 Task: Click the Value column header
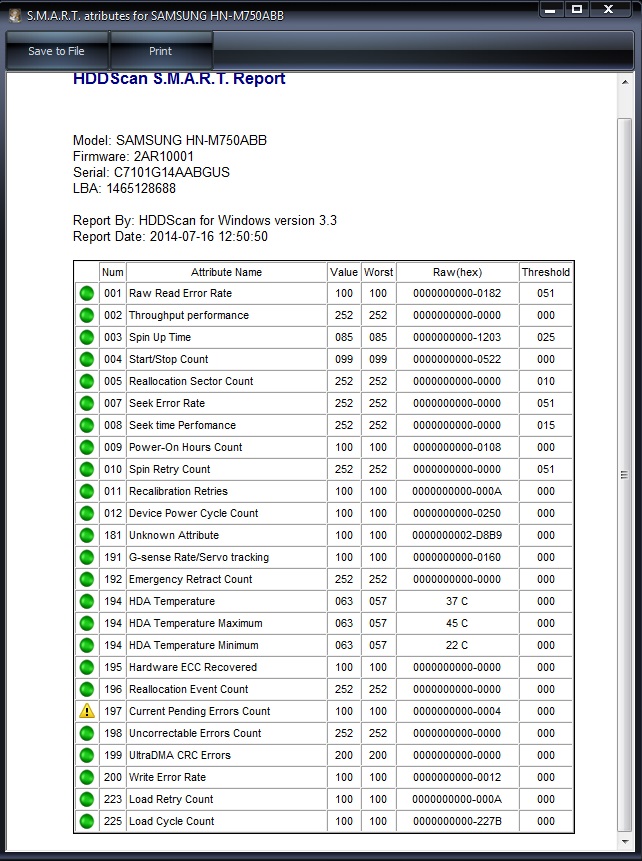coord(344,272)
